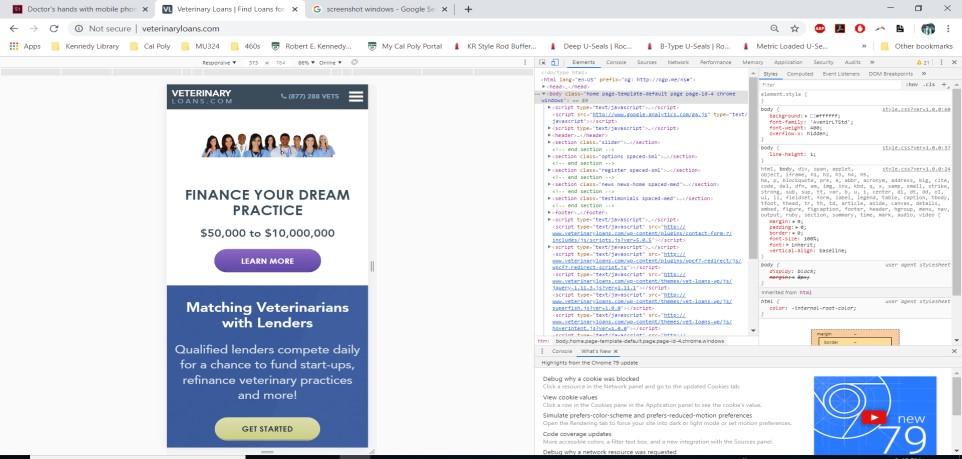
Task: Click the GET STARTED button
Action: [x=267, y=429]
